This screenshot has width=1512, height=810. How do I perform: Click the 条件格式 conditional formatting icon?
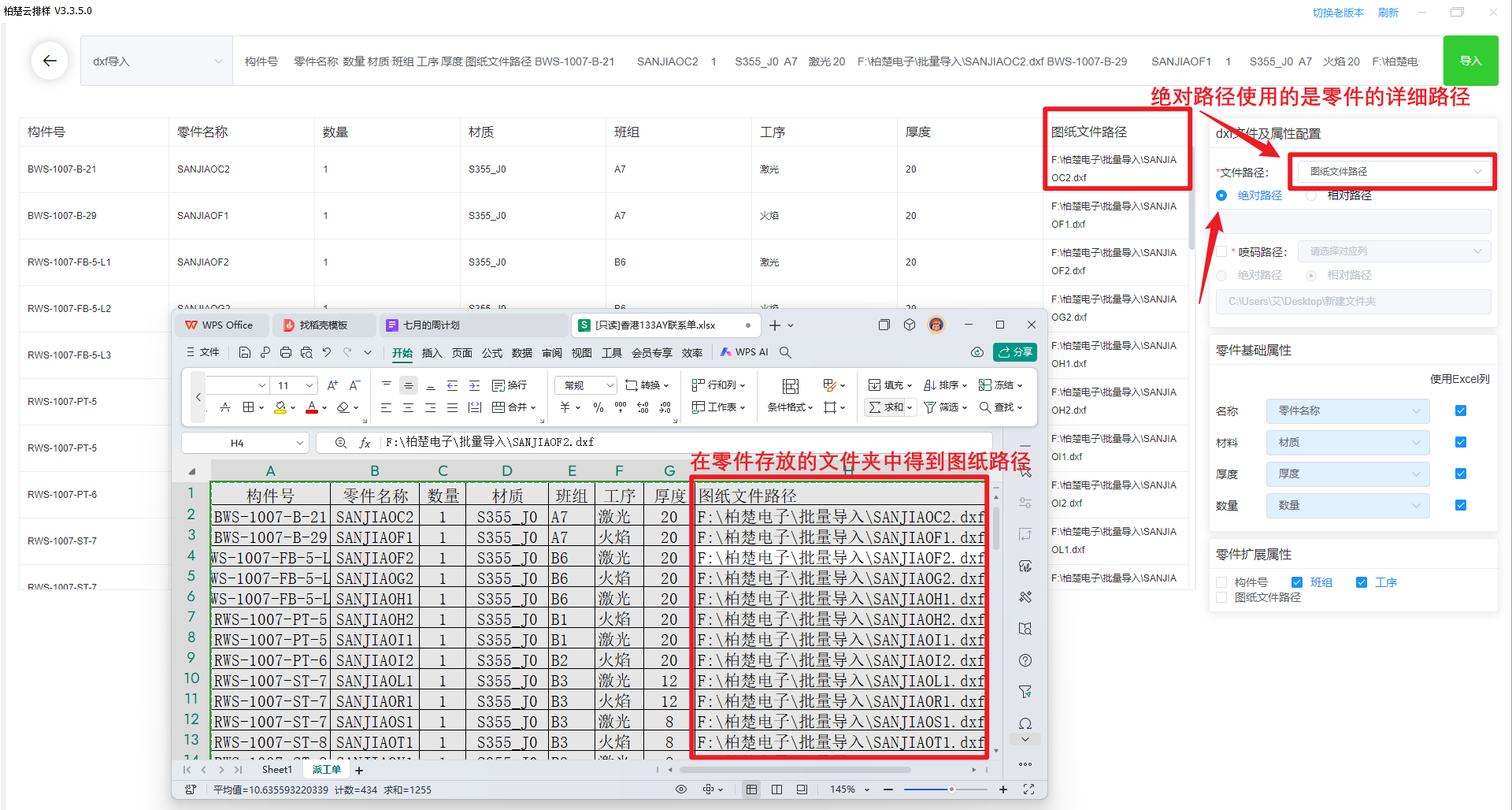(791, 385)
